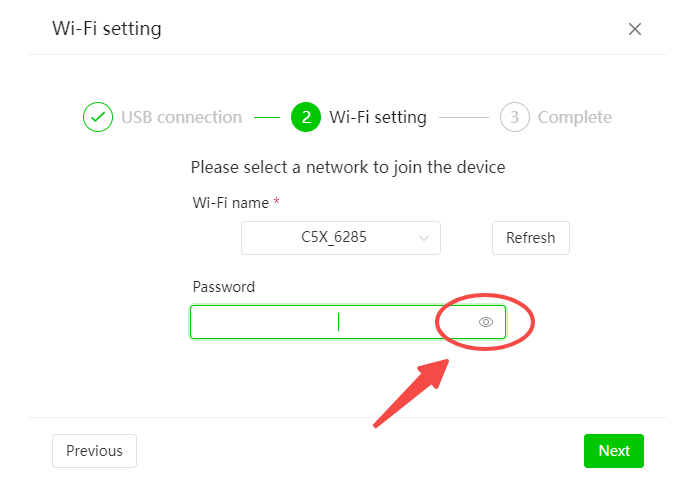Screen dimensions: 680x480
Task: Proceed with the green Next button
Action: point(614,451)
